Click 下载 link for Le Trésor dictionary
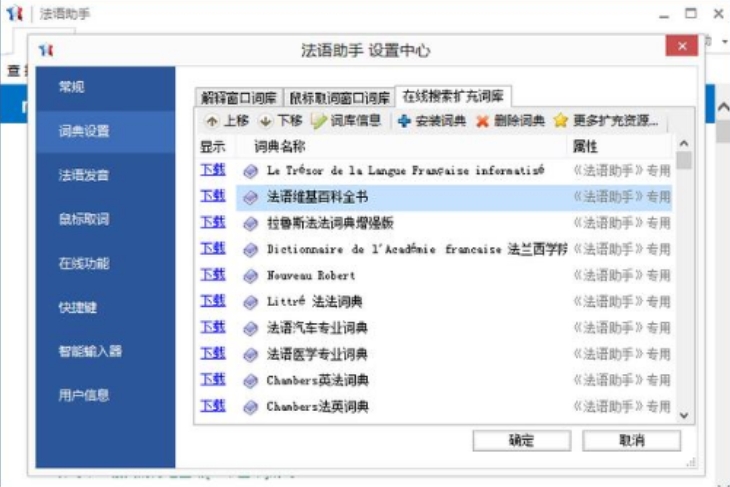The image size is (730, 487). [x=213, y=170]
